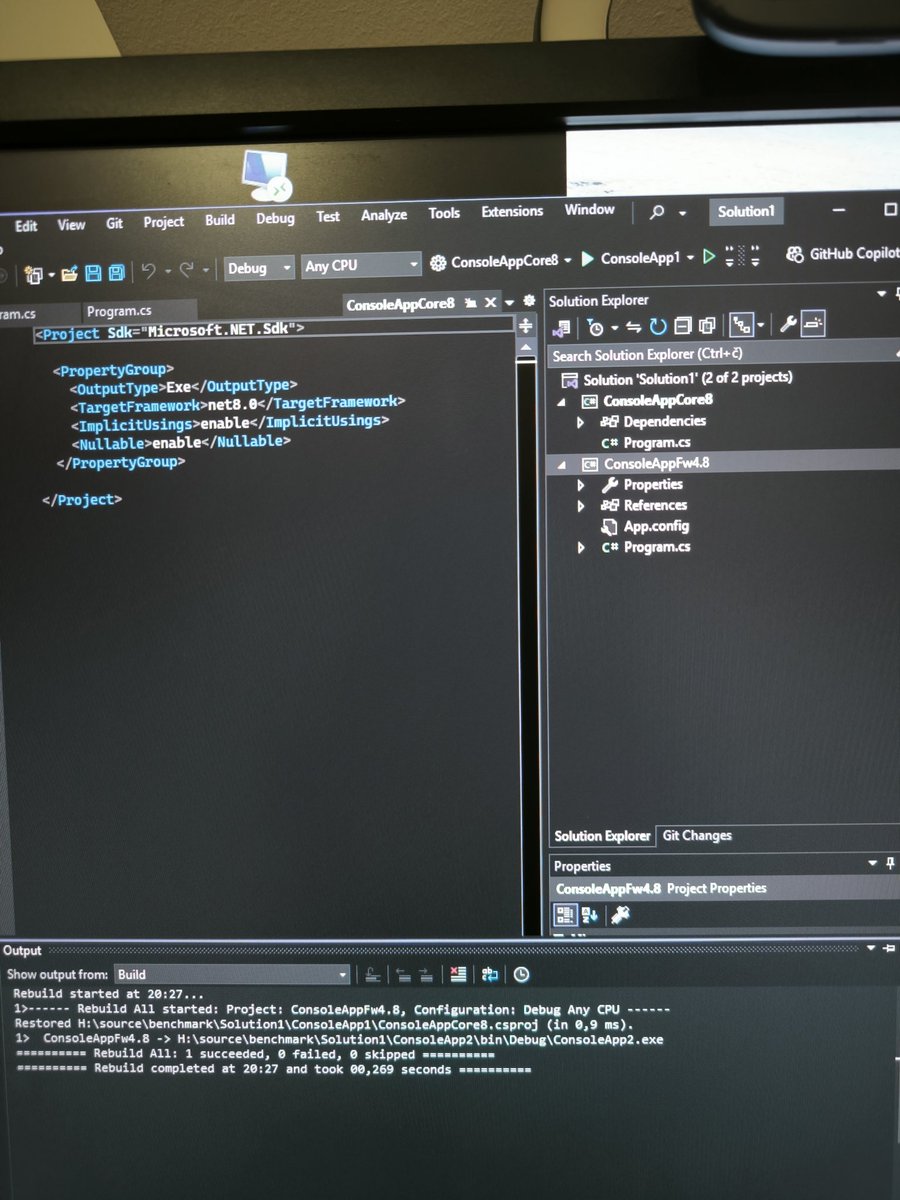The height and width of the screenshot is (1200, 900).
Task: Click the Output panel window options dropdown arrow
Action: (x=871, y=948)
